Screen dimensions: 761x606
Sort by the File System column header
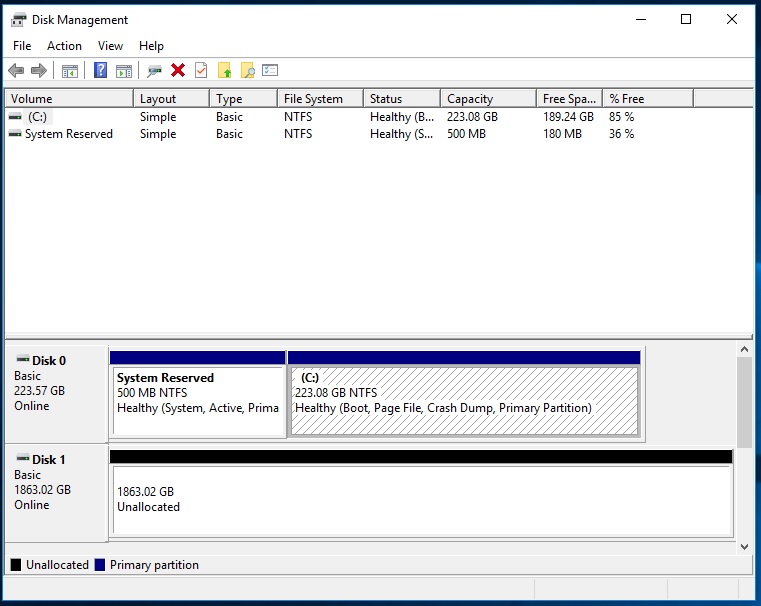tap(320, 98)
